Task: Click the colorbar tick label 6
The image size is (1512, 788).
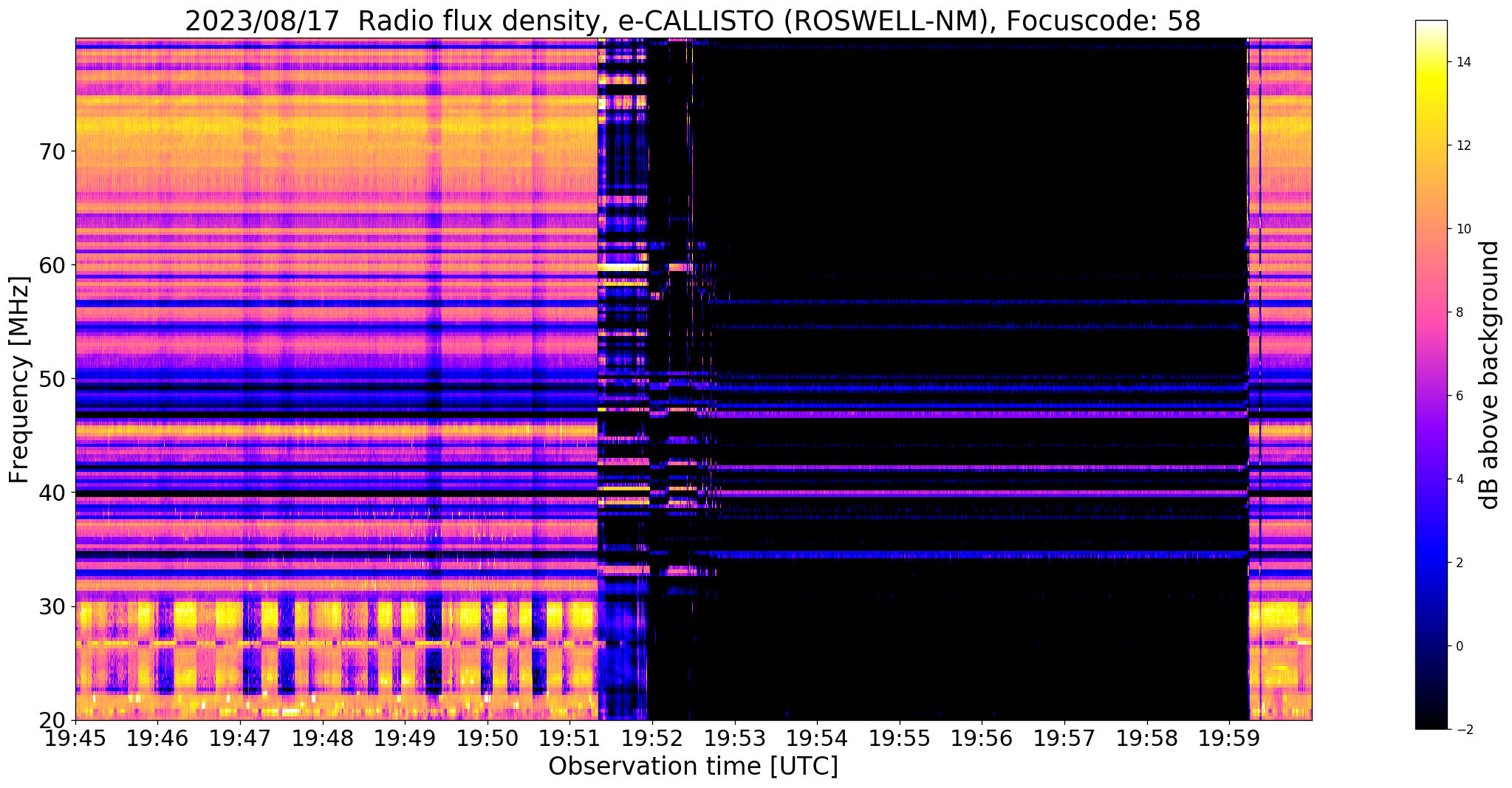Action: (1459, 396)
